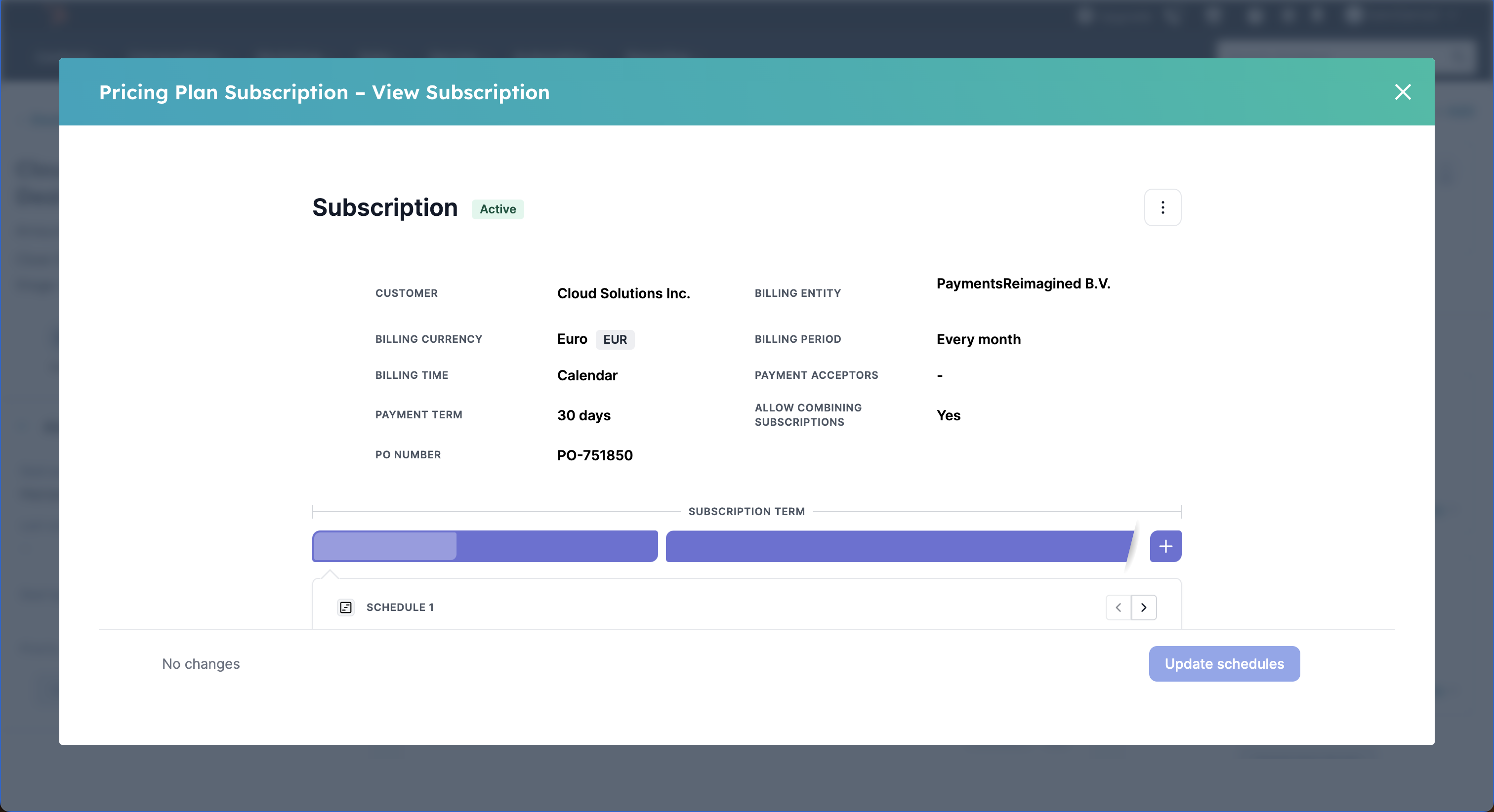Click the Every month billing period value
Screen dimensions: 1494x812
point(978,339)
